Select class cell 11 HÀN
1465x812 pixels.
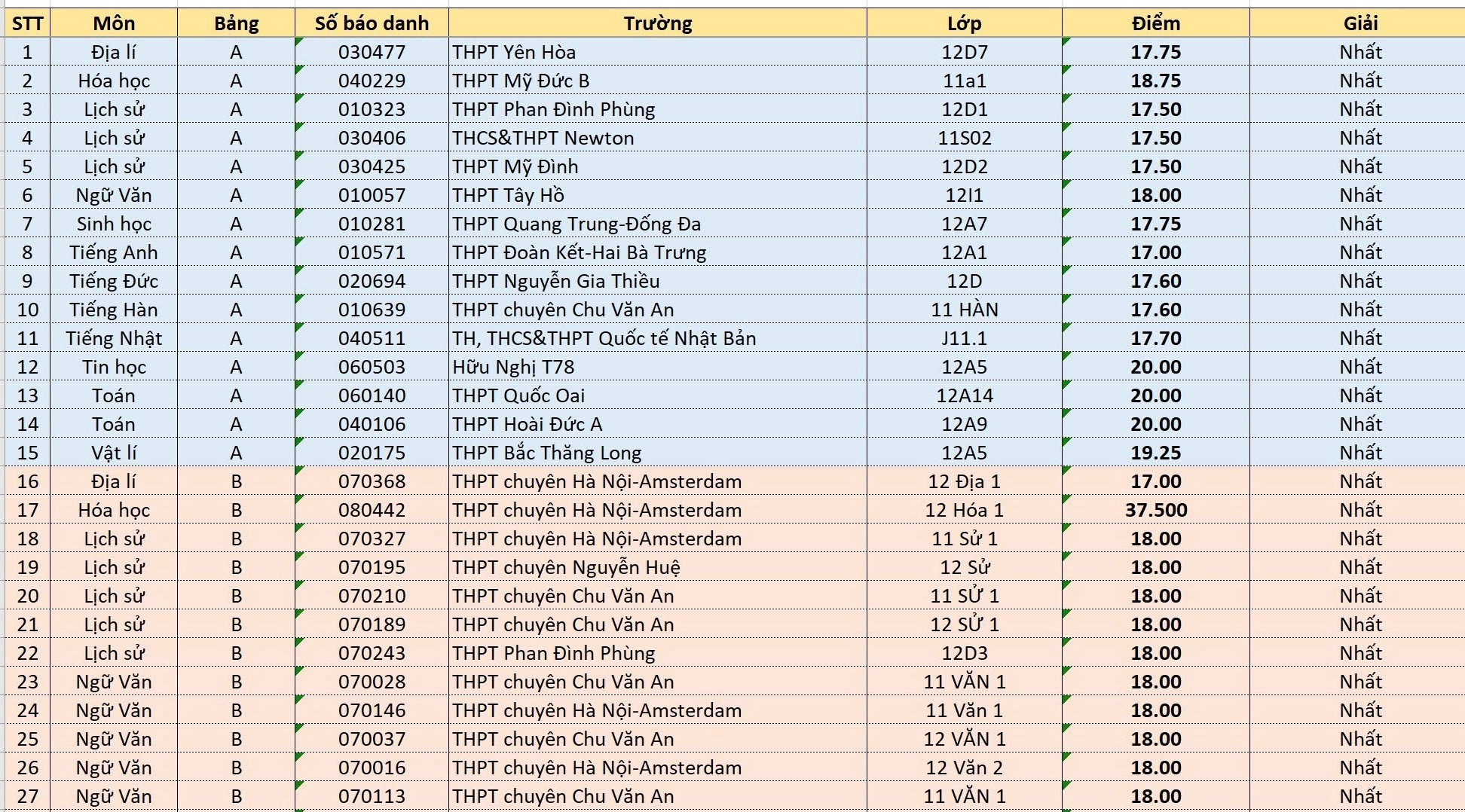pos(964,310)
